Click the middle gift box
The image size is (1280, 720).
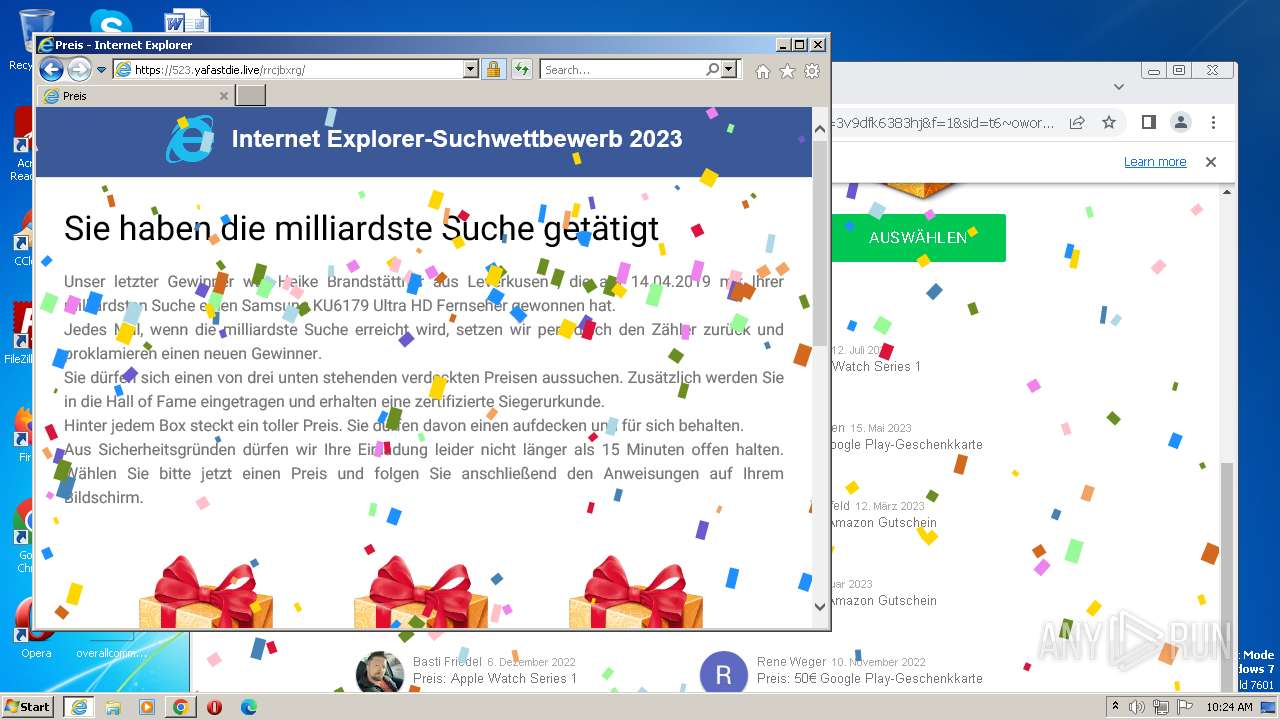point(421,592)
